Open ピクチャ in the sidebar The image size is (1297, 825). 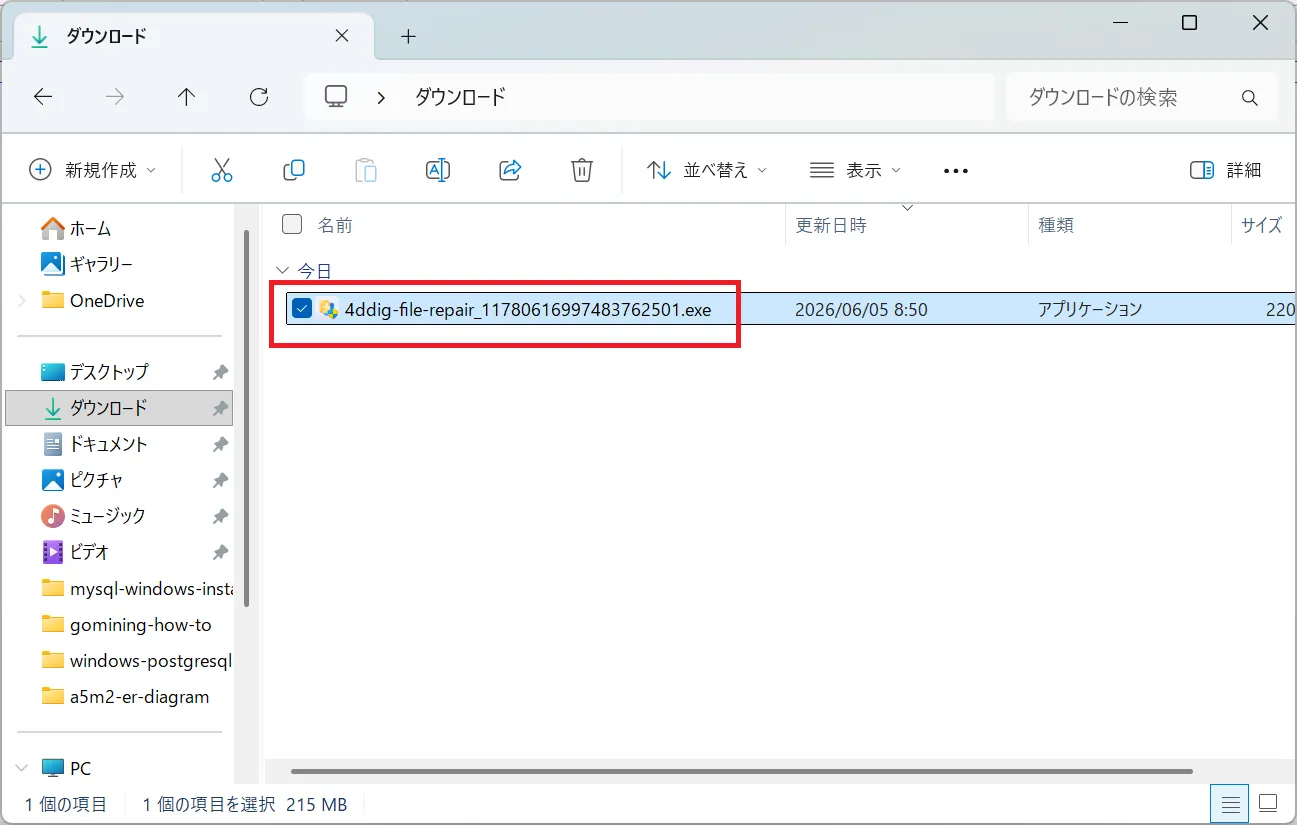96,480
